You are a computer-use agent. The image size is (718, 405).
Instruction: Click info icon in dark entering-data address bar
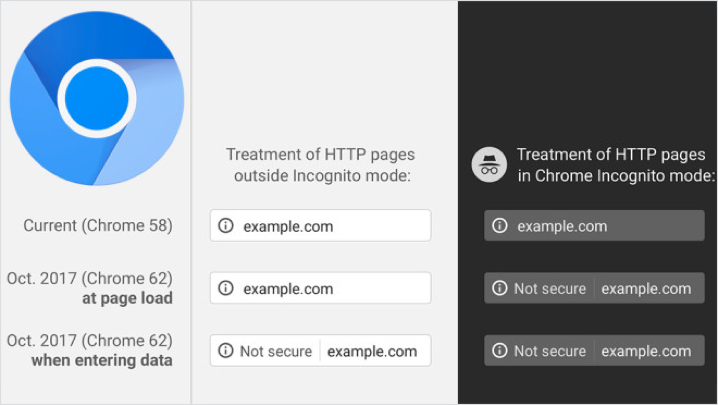500,351
